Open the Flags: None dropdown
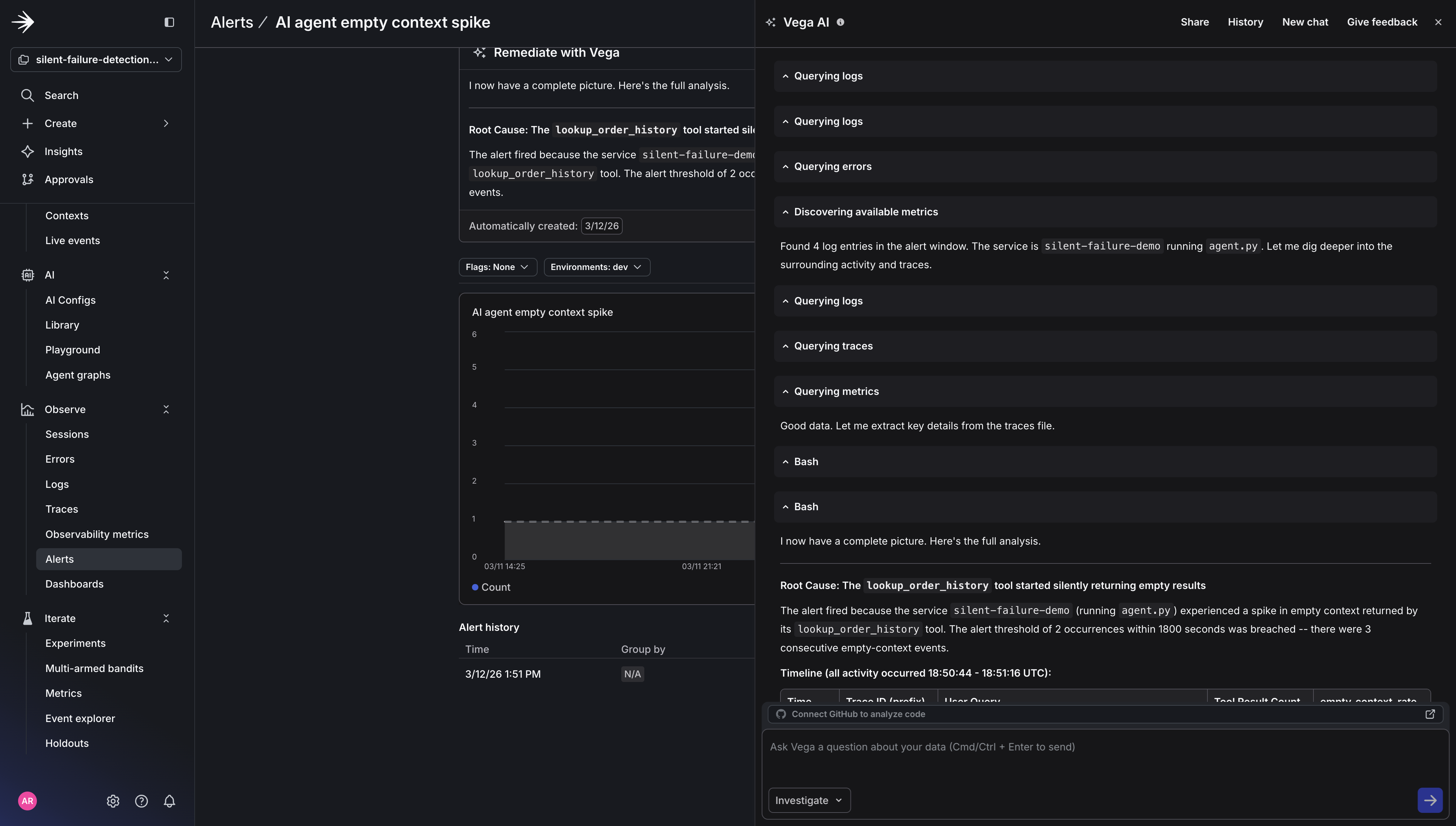Image resolution: width=1456 pixels, height=826 pixels. tap(497, 266)
